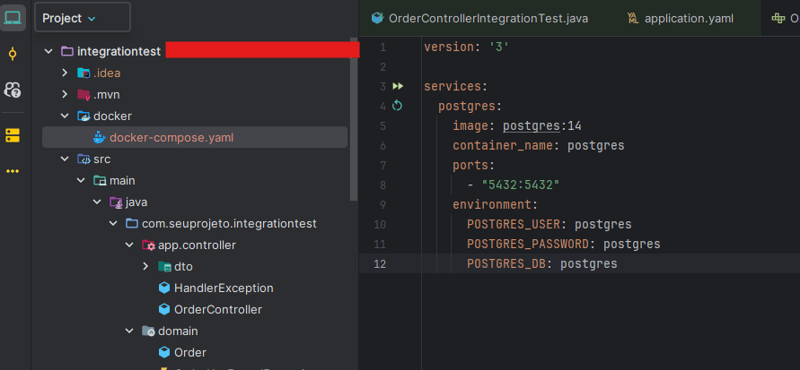Click the Order class icon
This screenshot has height=370, width=800.
click(x=164, y=352)
